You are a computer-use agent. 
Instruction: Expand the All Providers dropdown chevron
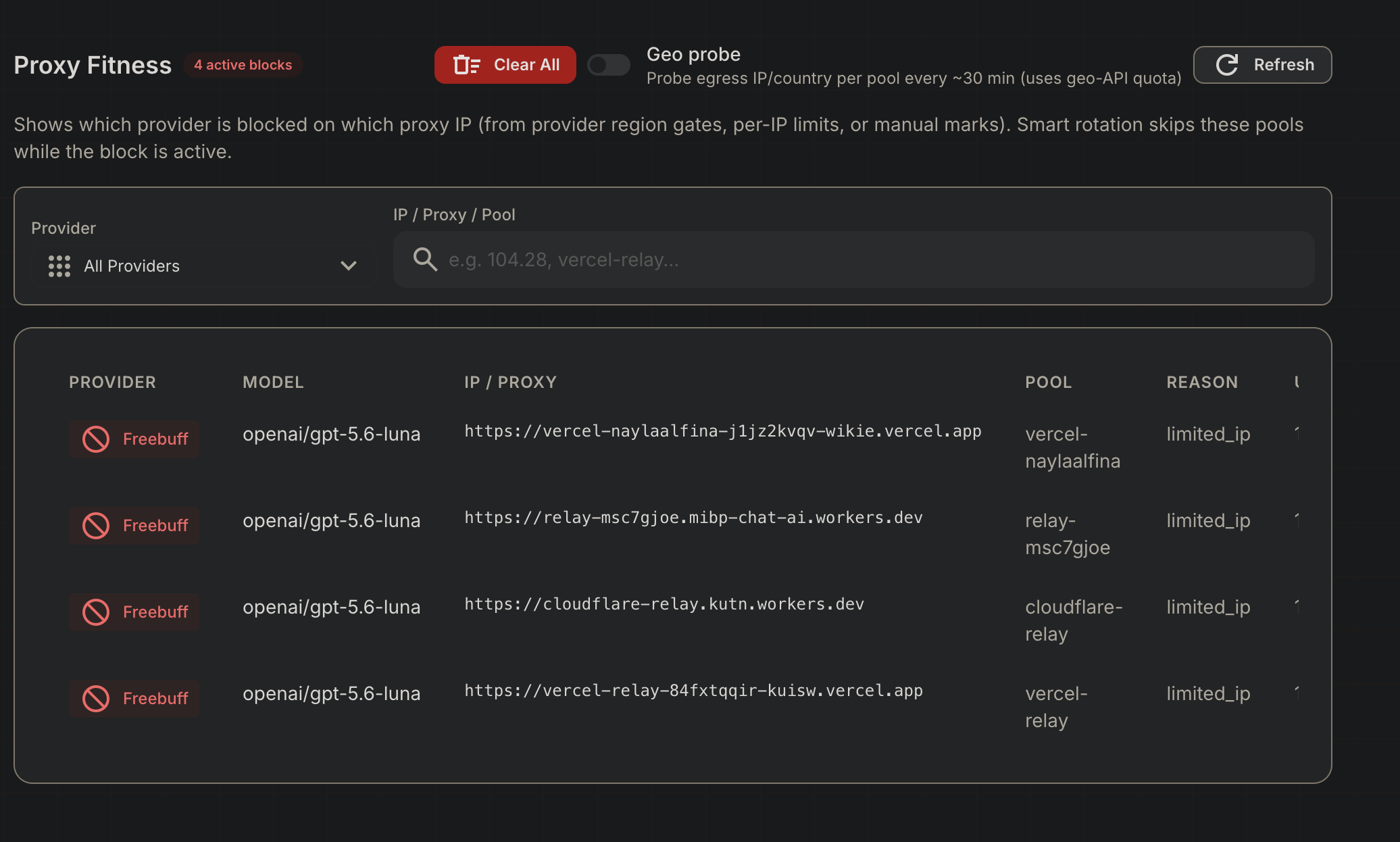(349, 266)
